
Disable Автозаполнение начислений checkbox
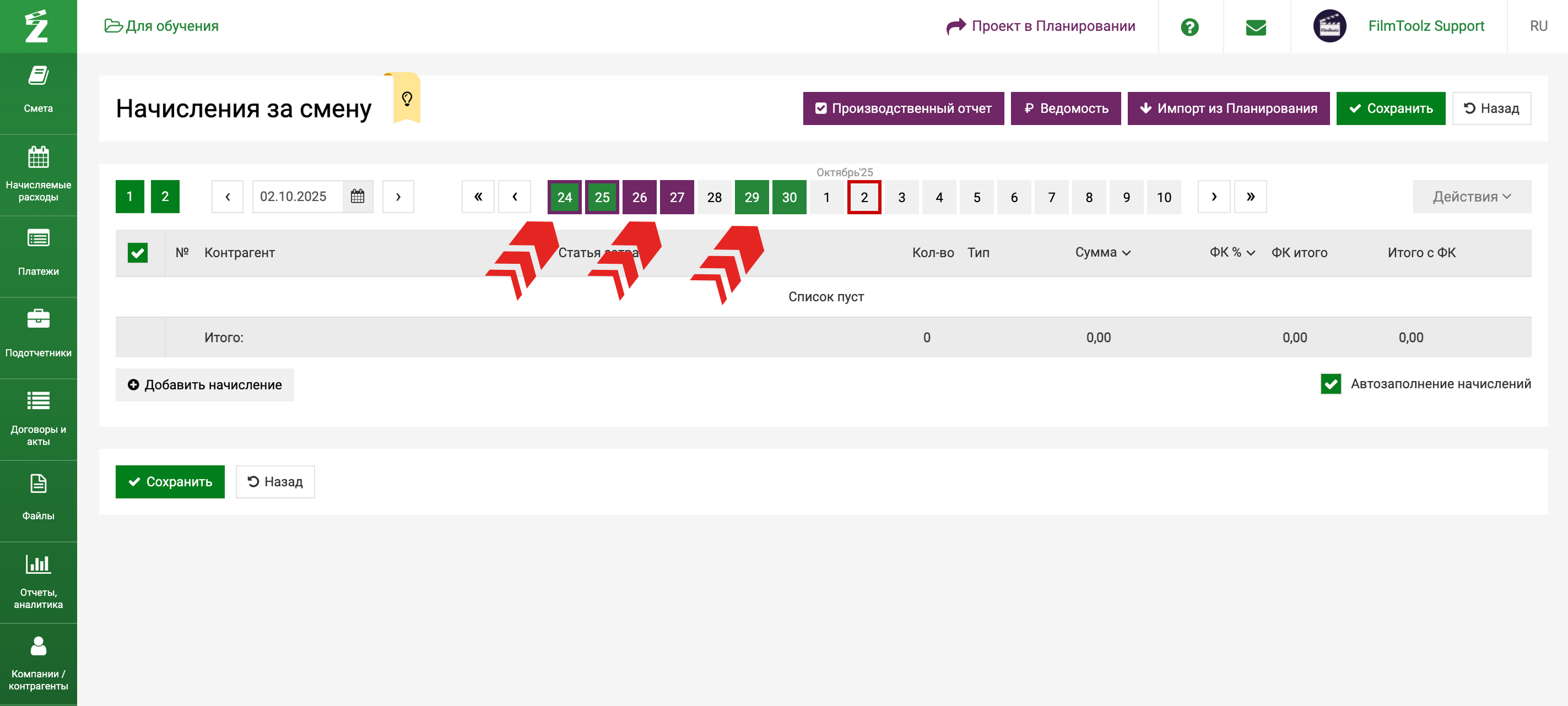coord(1331,384)
